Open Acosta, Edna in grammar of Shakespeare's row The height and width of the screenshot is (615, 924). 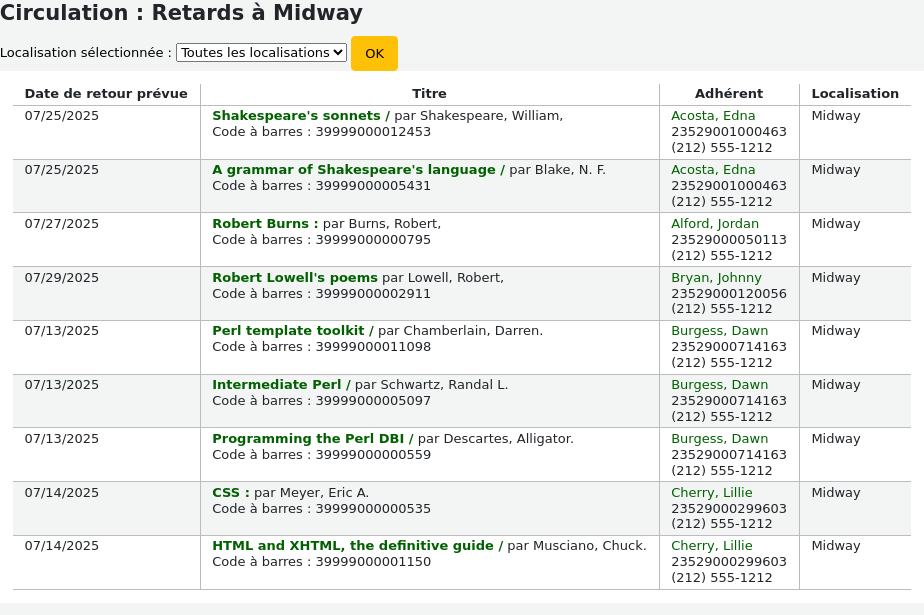[713, 170]
